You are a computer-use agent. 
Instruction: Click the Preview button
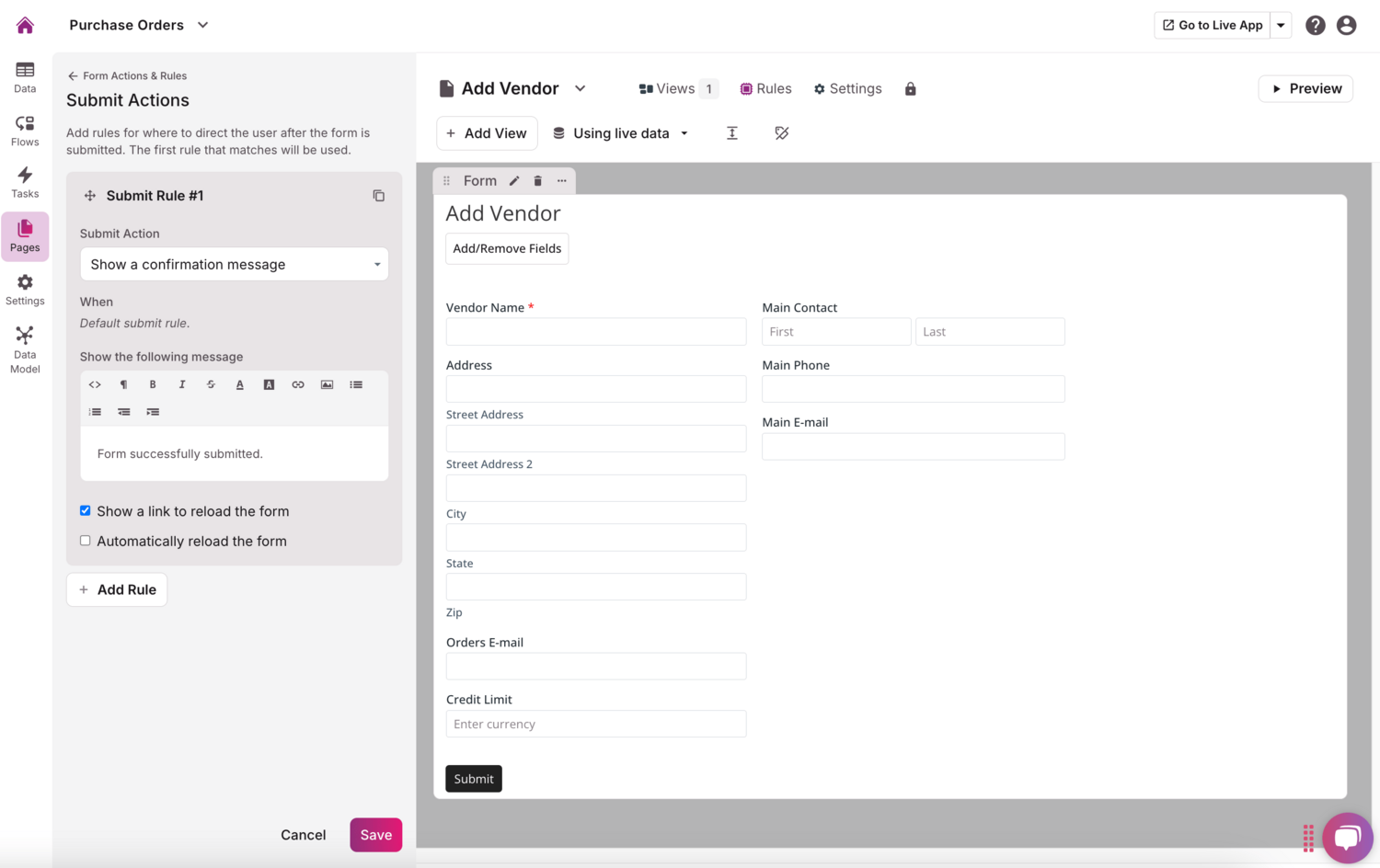click(x=1305, y=88)
